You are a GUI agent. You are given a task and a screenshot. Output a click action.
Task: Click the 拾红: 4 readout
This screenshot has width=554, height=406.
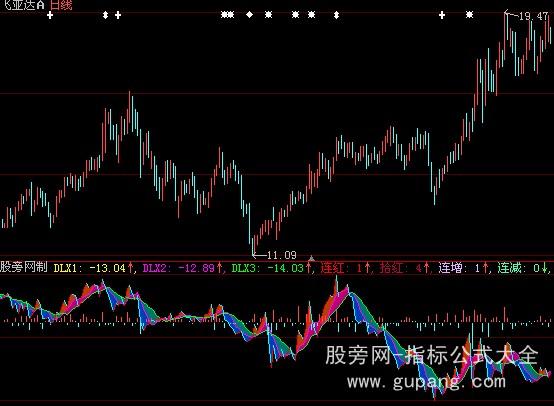click(x=401, y=268)
